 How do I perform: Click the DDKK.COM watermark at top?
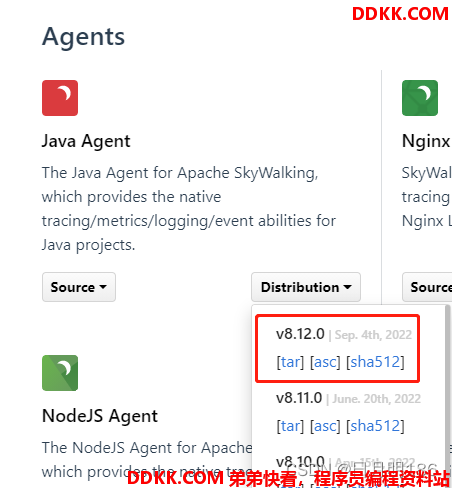pos(400,14)
